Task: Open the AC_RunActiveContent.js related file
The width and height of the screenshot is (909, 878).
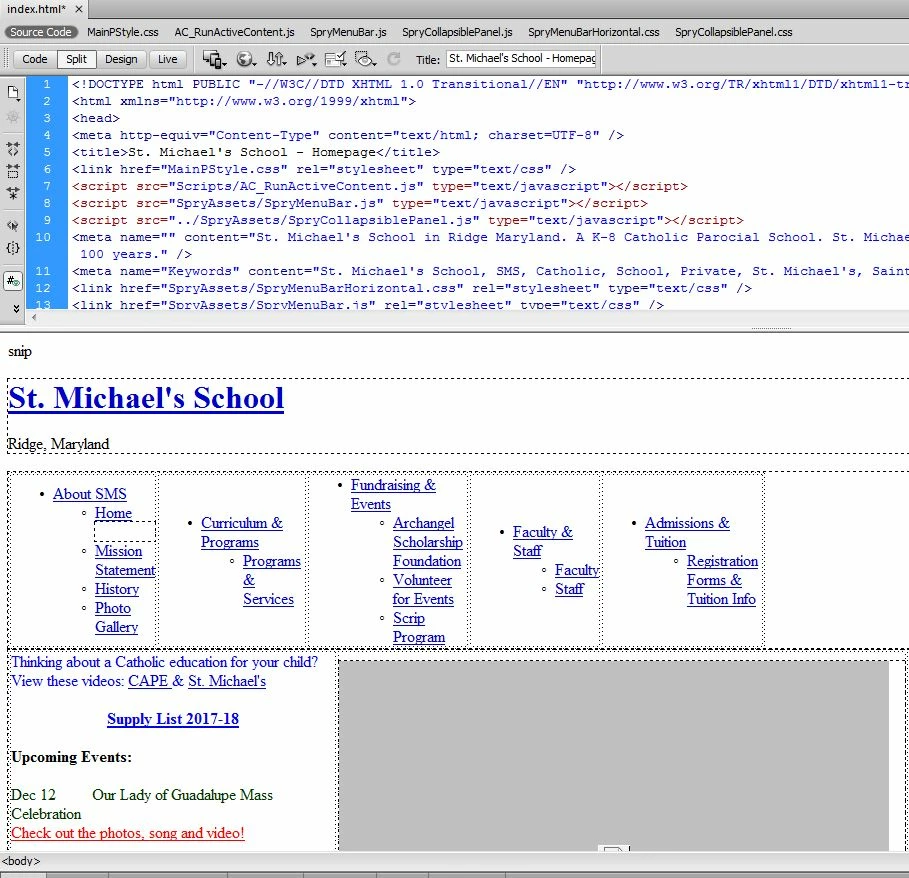Action: pos(234,32)
